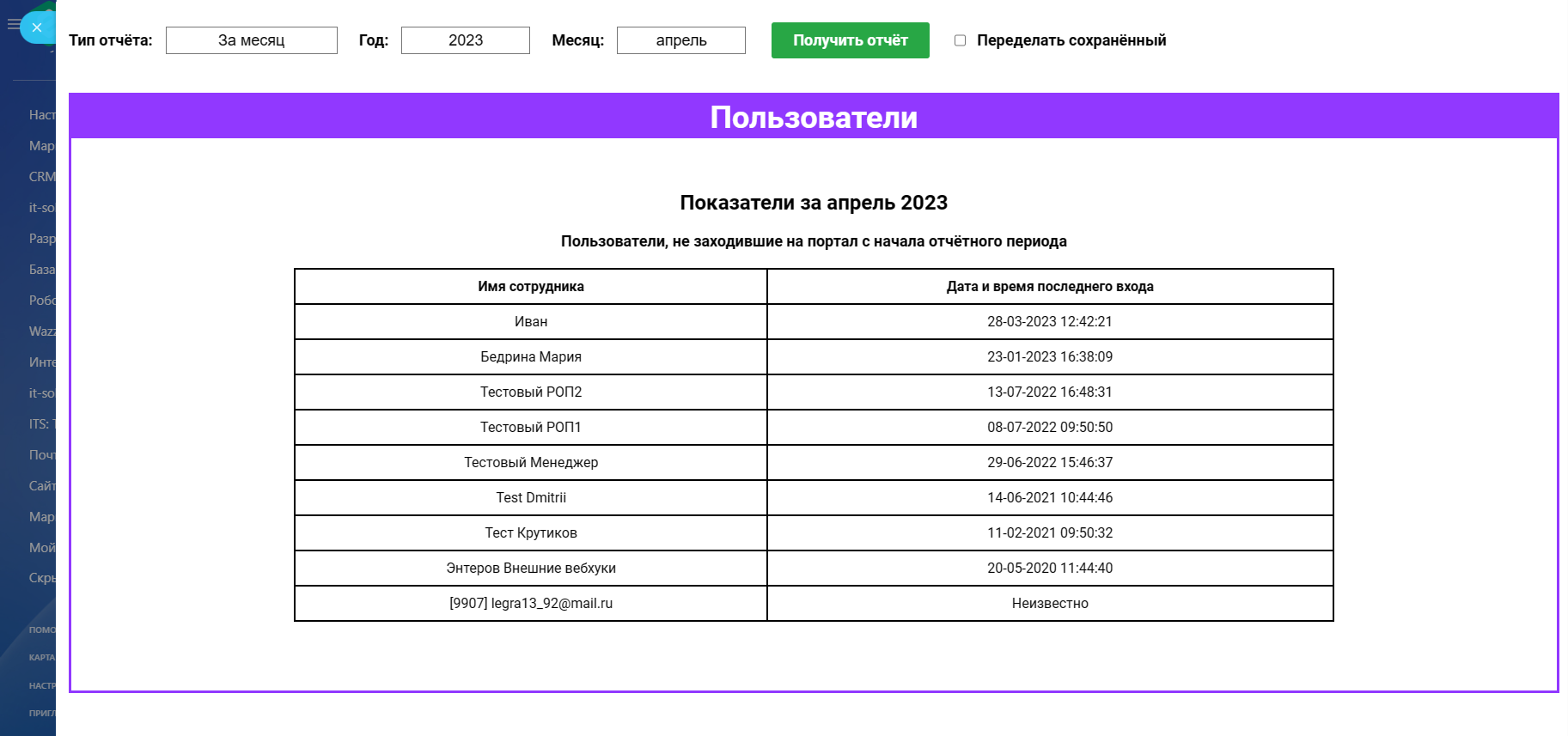1568x736 pixels.
Task: Open the month dropdown showing 'апрель'
Action: click(x=681, y=40)
